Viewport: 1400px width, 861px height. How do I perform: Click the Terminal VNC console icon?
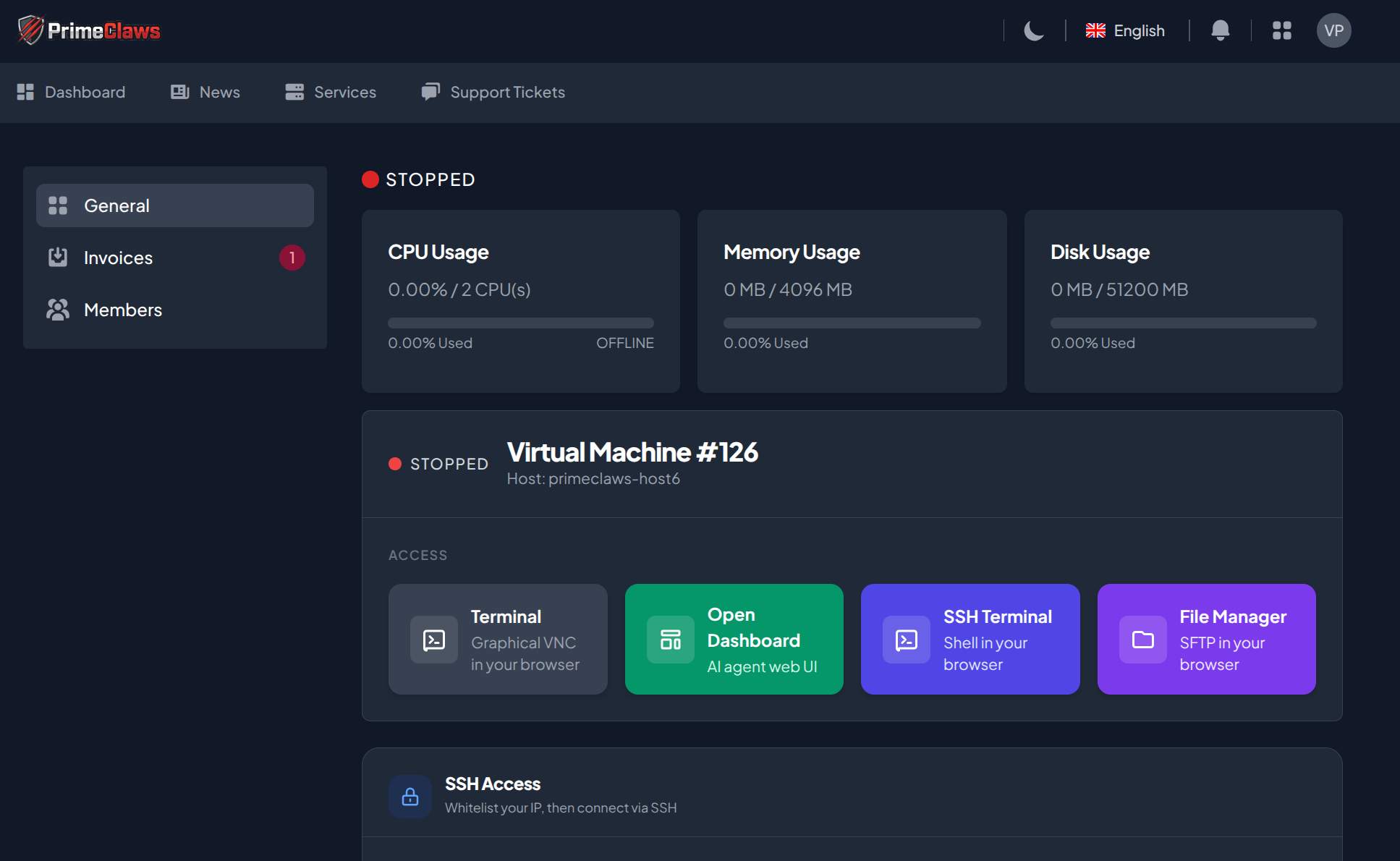click(434, 640)
